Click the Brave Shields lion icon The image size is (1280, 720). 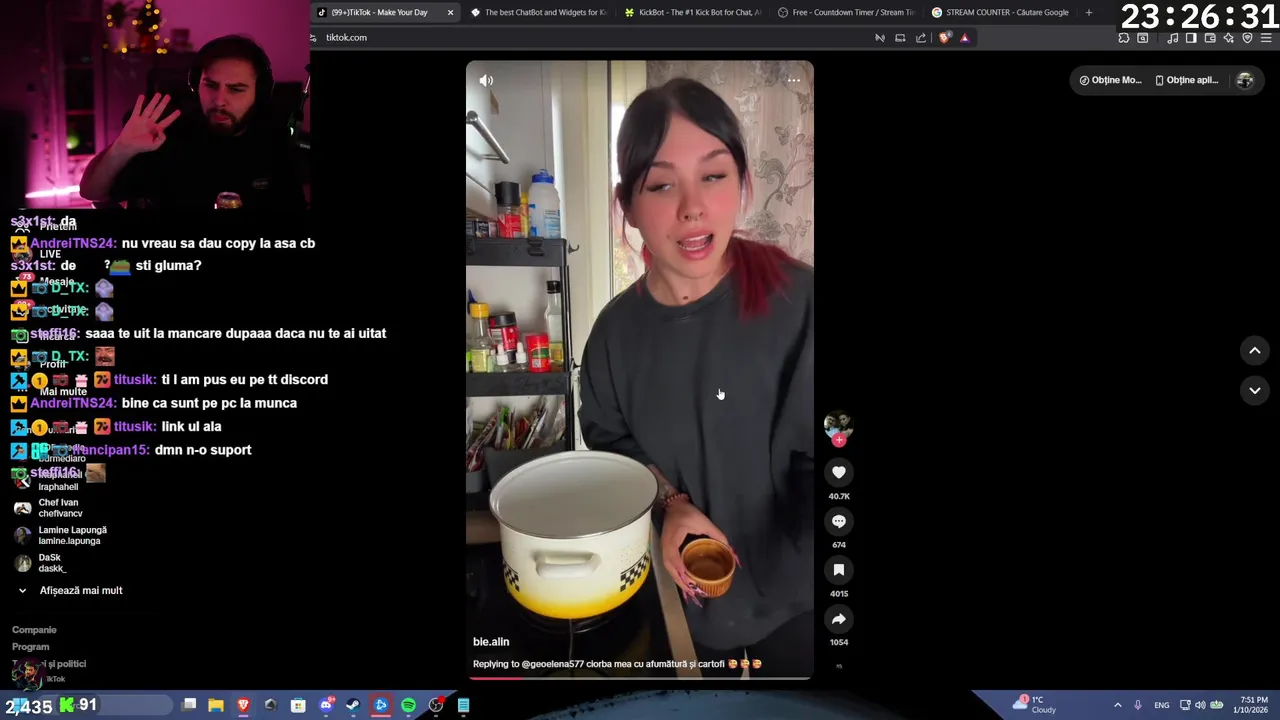(944, 38)
